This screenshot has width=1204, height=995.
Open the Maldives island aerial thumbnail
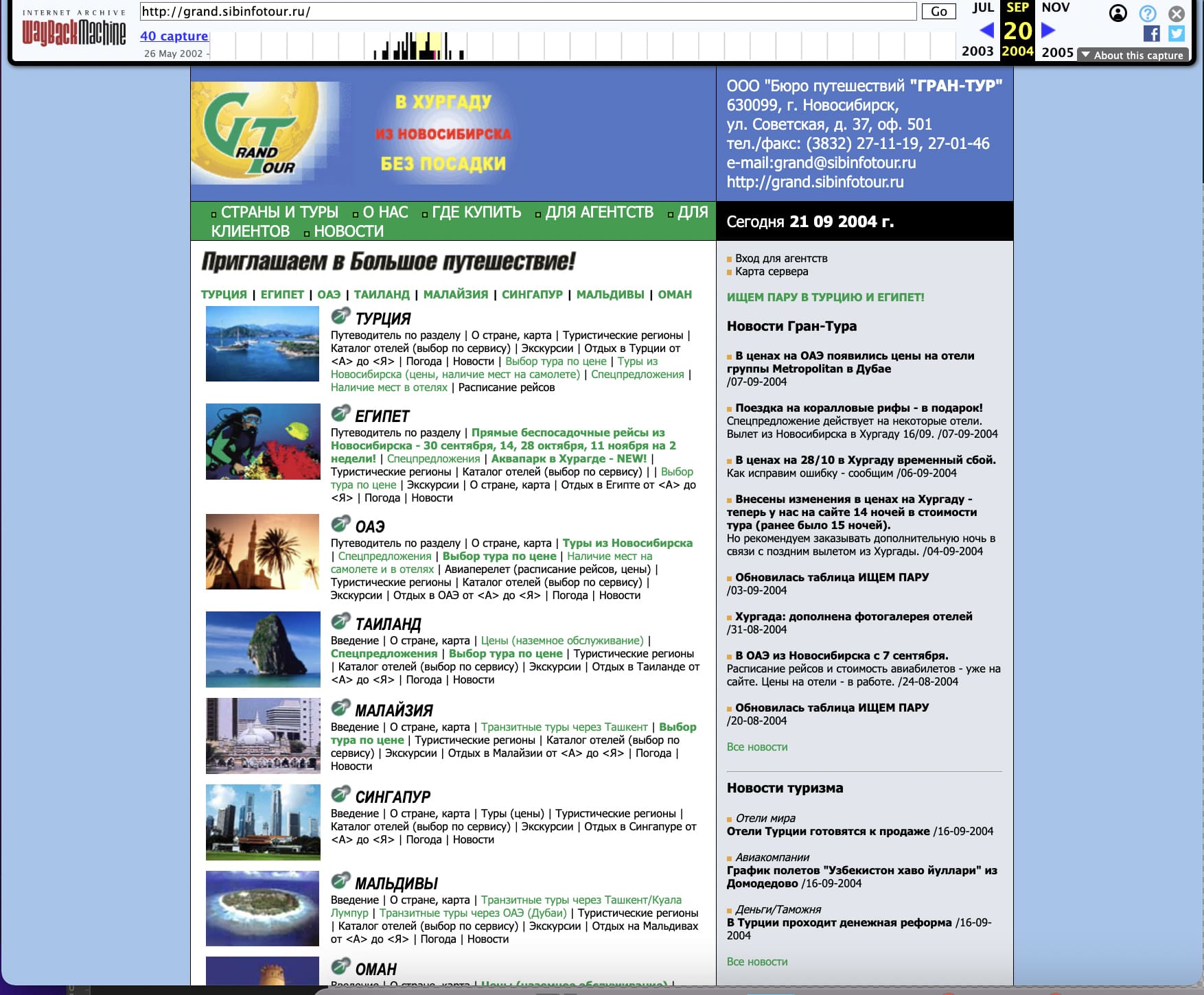coord(262,909)
